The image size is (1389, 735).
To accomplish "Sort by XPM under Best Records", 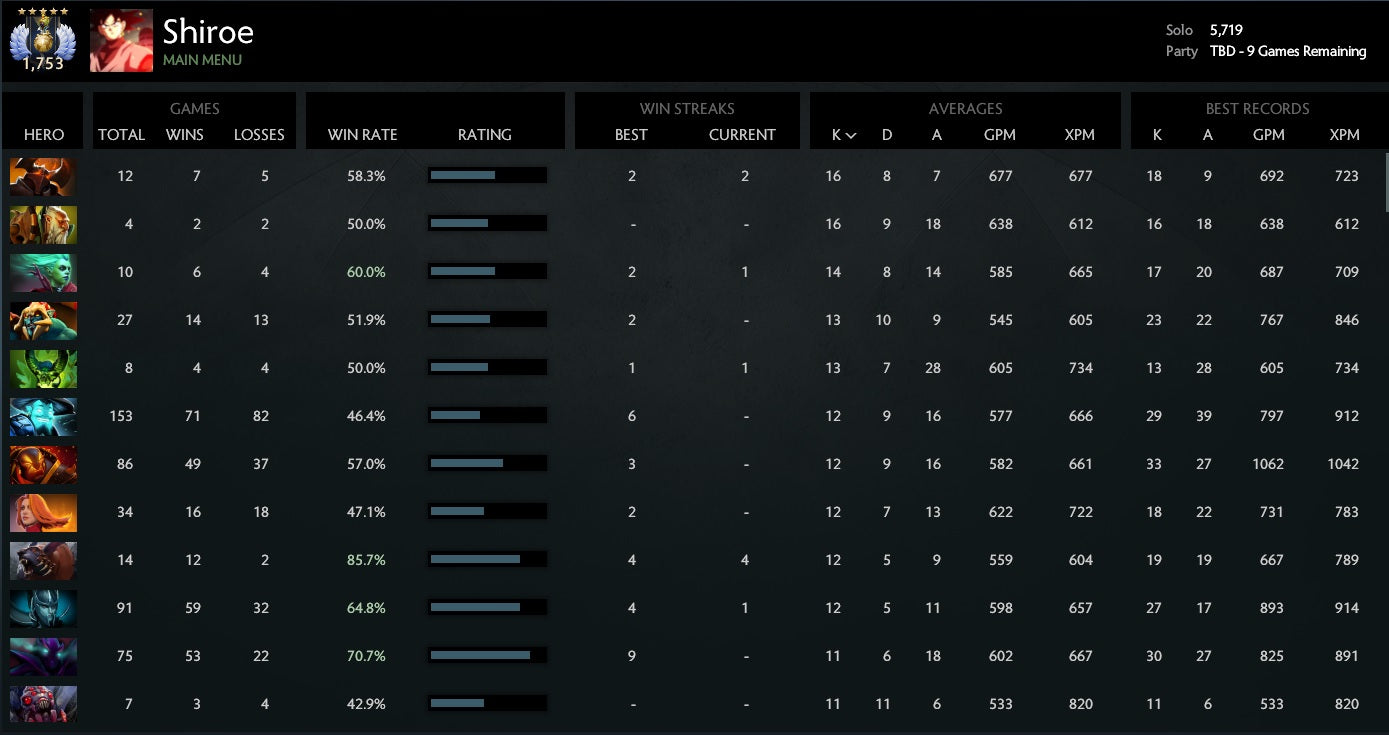I will (x=1344, y=135).
